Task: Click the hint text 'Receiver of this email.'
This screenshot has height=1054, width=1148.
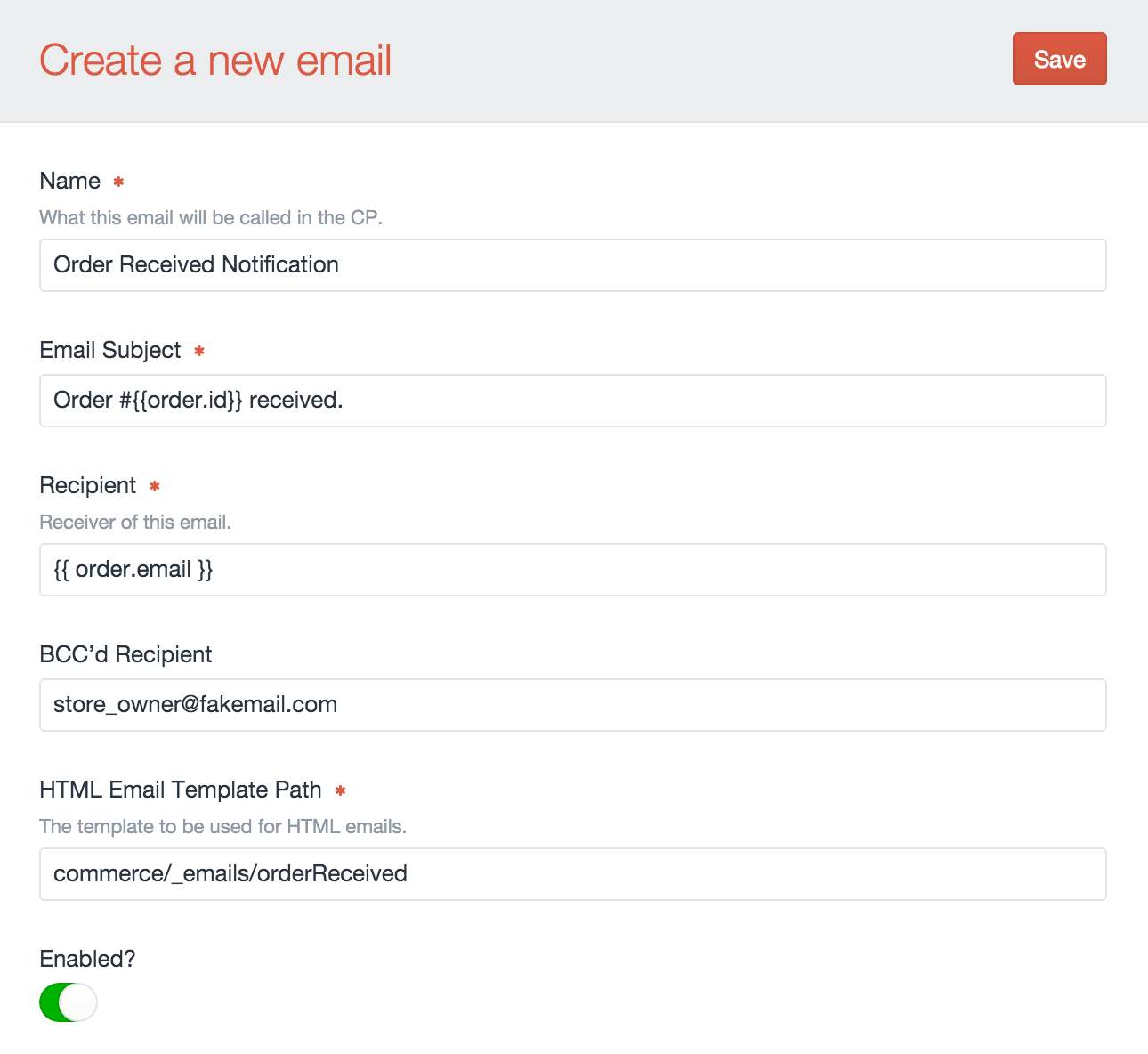Action: click(x=135, y=522)
